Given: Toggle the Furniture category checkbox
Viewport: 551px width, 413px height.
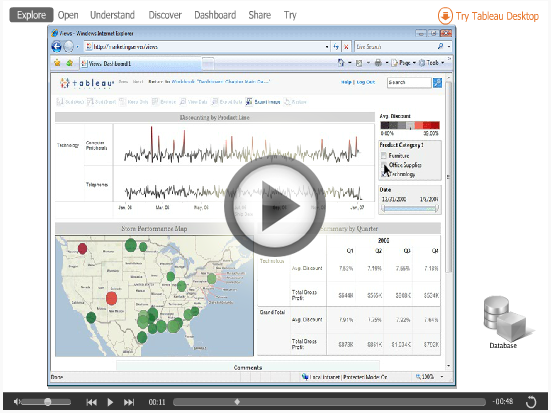Looking at the screenshot, I should point(384,156).
